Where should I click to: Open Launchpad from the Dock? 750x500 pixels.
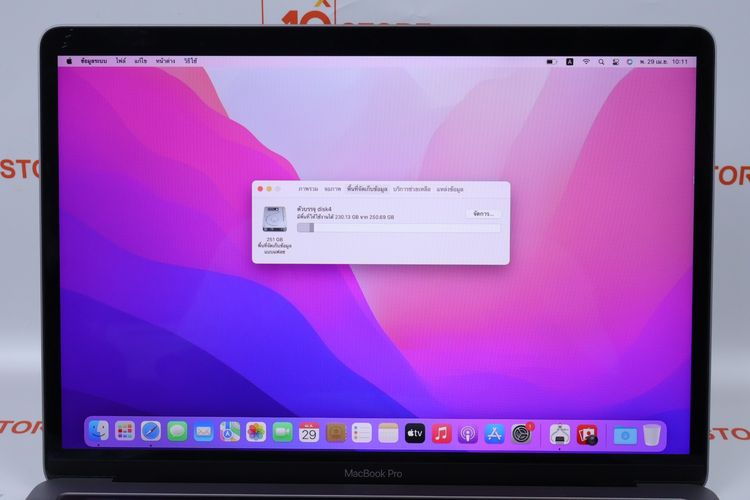(125, 432)
